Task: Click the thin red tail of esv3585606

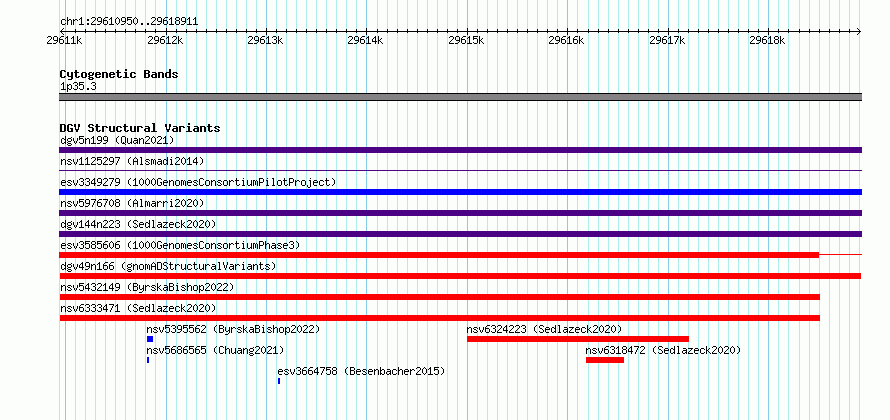Action: [x=841, y=255]
